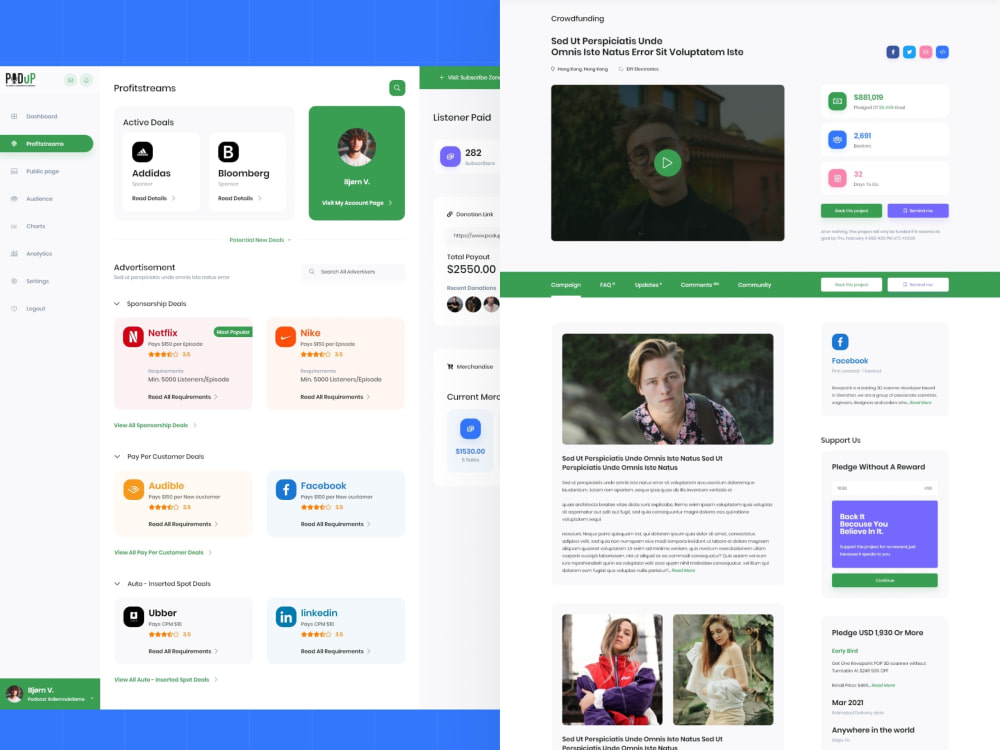Switch to the Community tab
Screen dimensions: 1000x750
pyautogui.click(x=754, y=285)
